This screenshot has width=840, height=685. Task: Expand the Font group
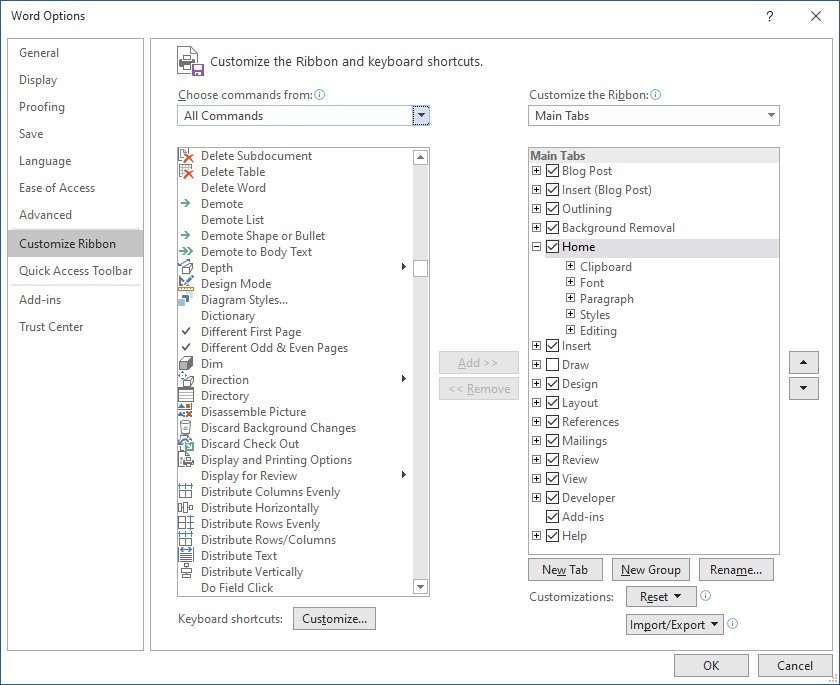pyautogui.click(x=571, y=282)
